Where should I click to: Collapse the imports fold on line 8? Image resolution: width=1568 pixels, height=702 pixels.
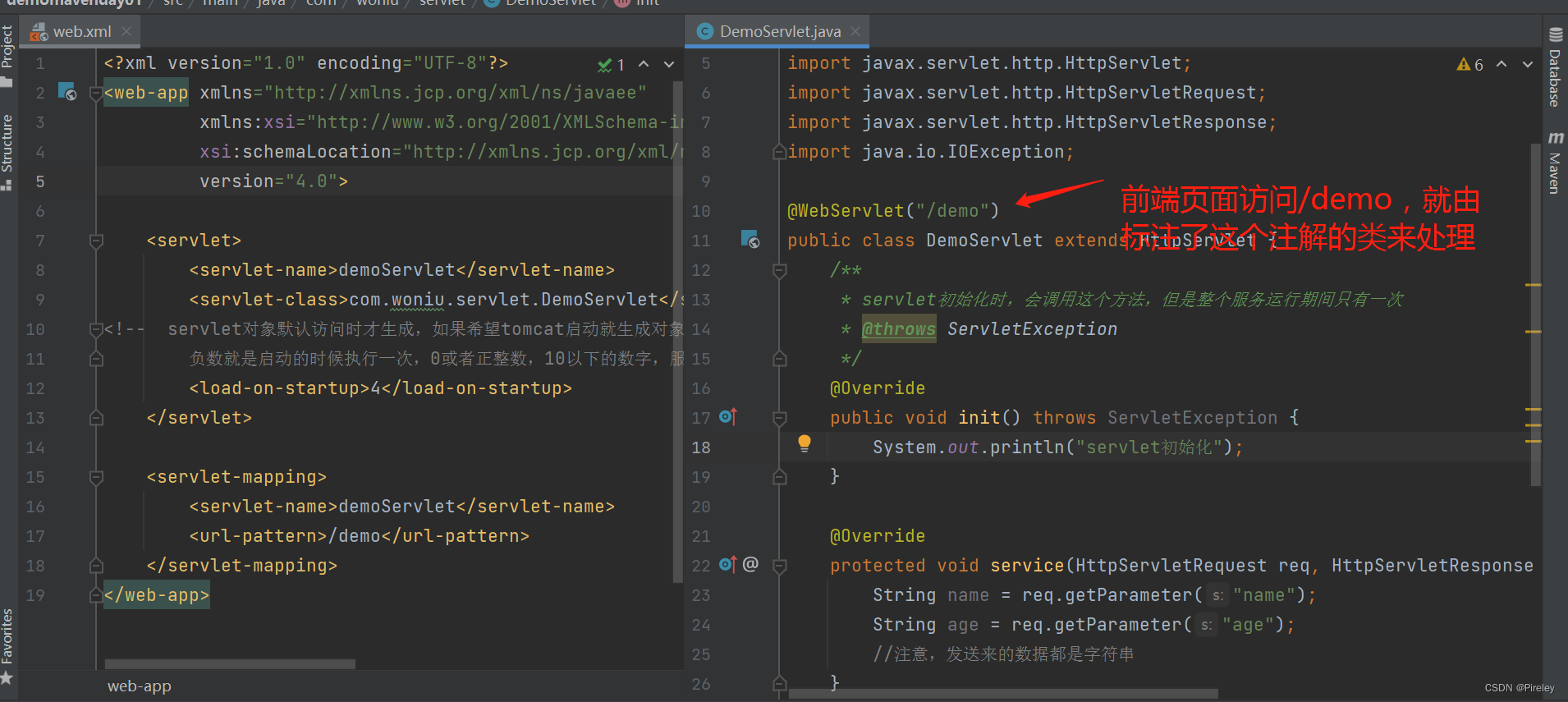pos(780,152)
